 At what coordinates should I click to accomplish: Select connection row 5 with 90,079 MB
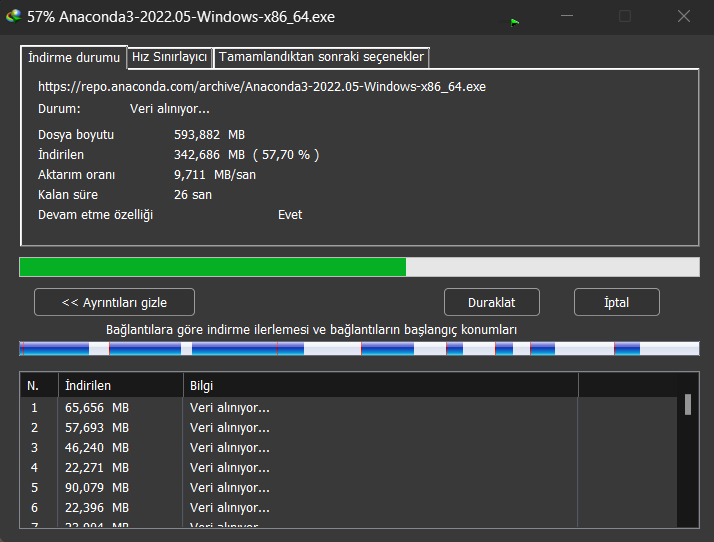click(x=348, y=488)
